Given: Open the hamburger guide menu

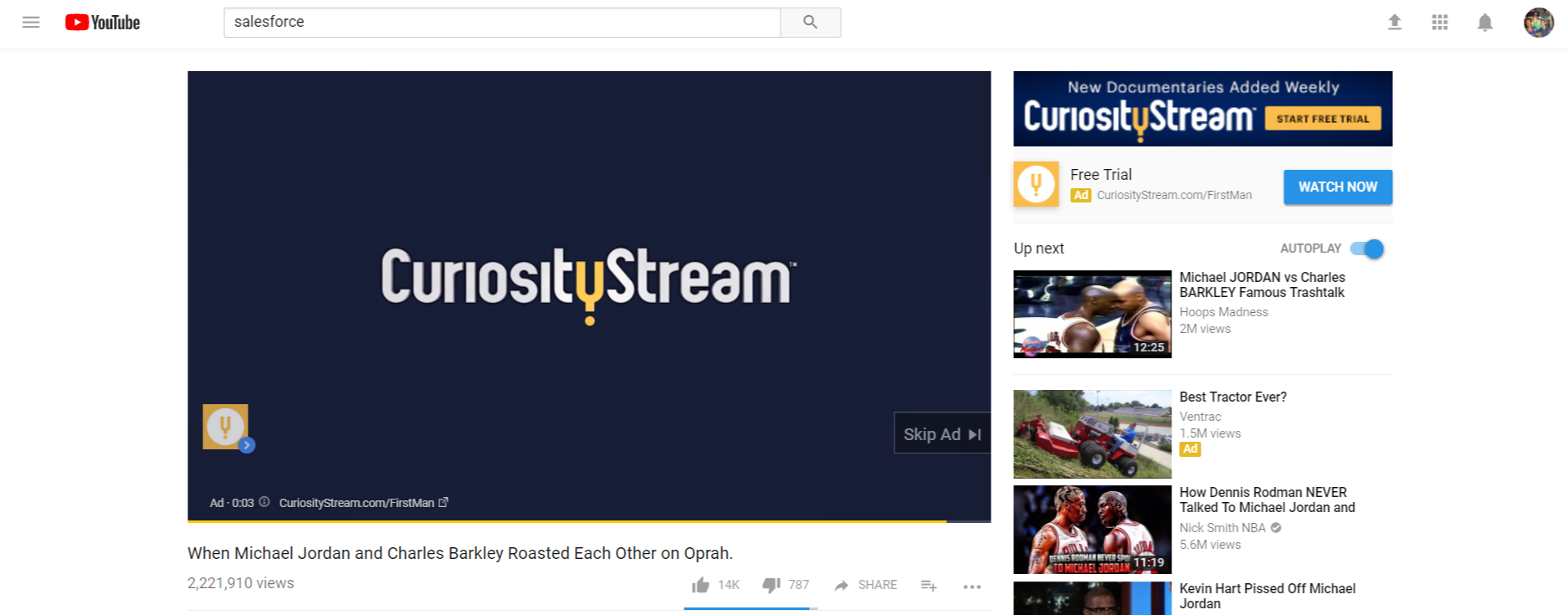Looking at the screenshot, I should (31, 23).
